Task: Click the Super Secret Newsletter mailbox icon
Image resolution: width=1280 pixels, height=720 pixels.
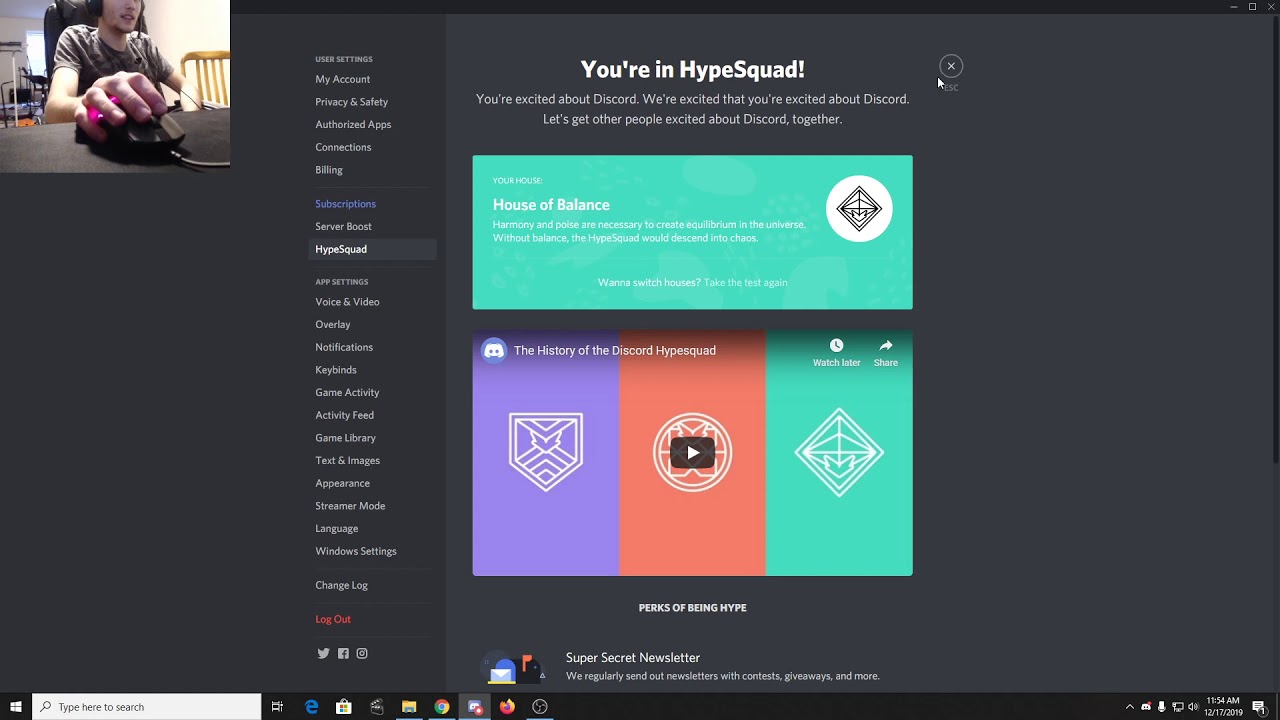Action: (x=515, y=667)
